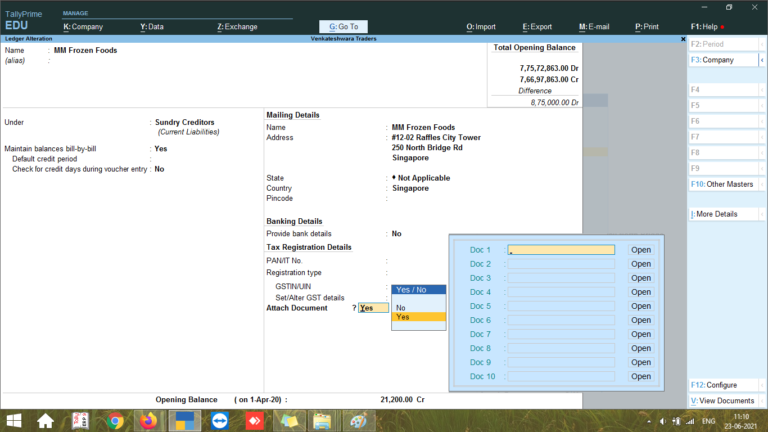Open Windows Start menu
The height and width of the screenshot is (432, 768).
point(14,421)
